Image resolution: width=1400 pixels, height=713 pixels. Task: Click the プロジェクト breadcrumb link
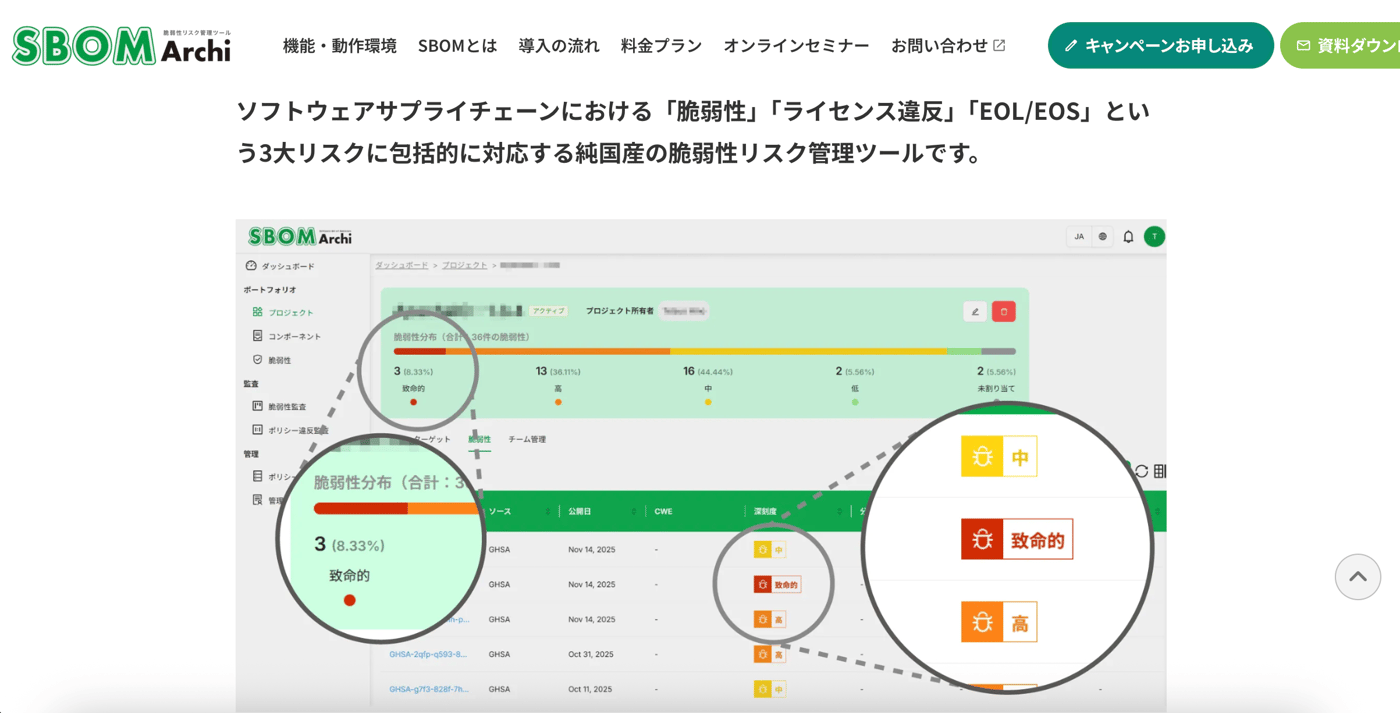[465, 265]
